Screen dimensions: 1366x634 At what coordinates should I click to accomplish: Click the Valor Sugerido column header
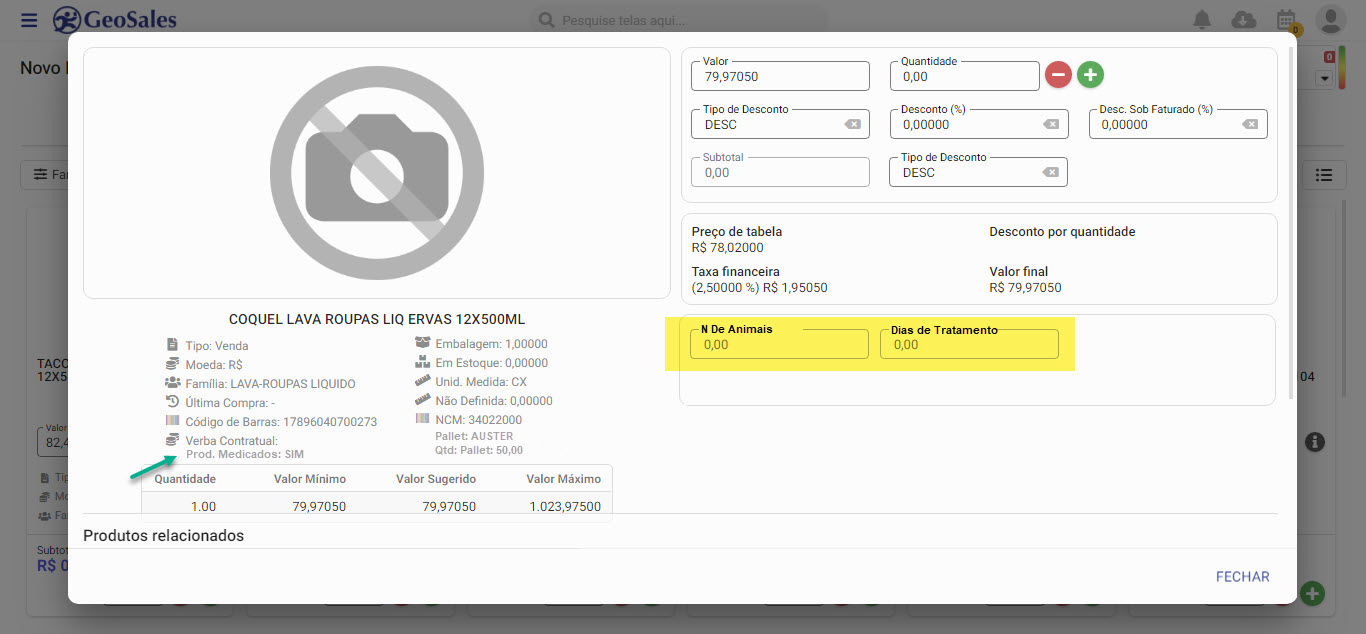point(436,479)
